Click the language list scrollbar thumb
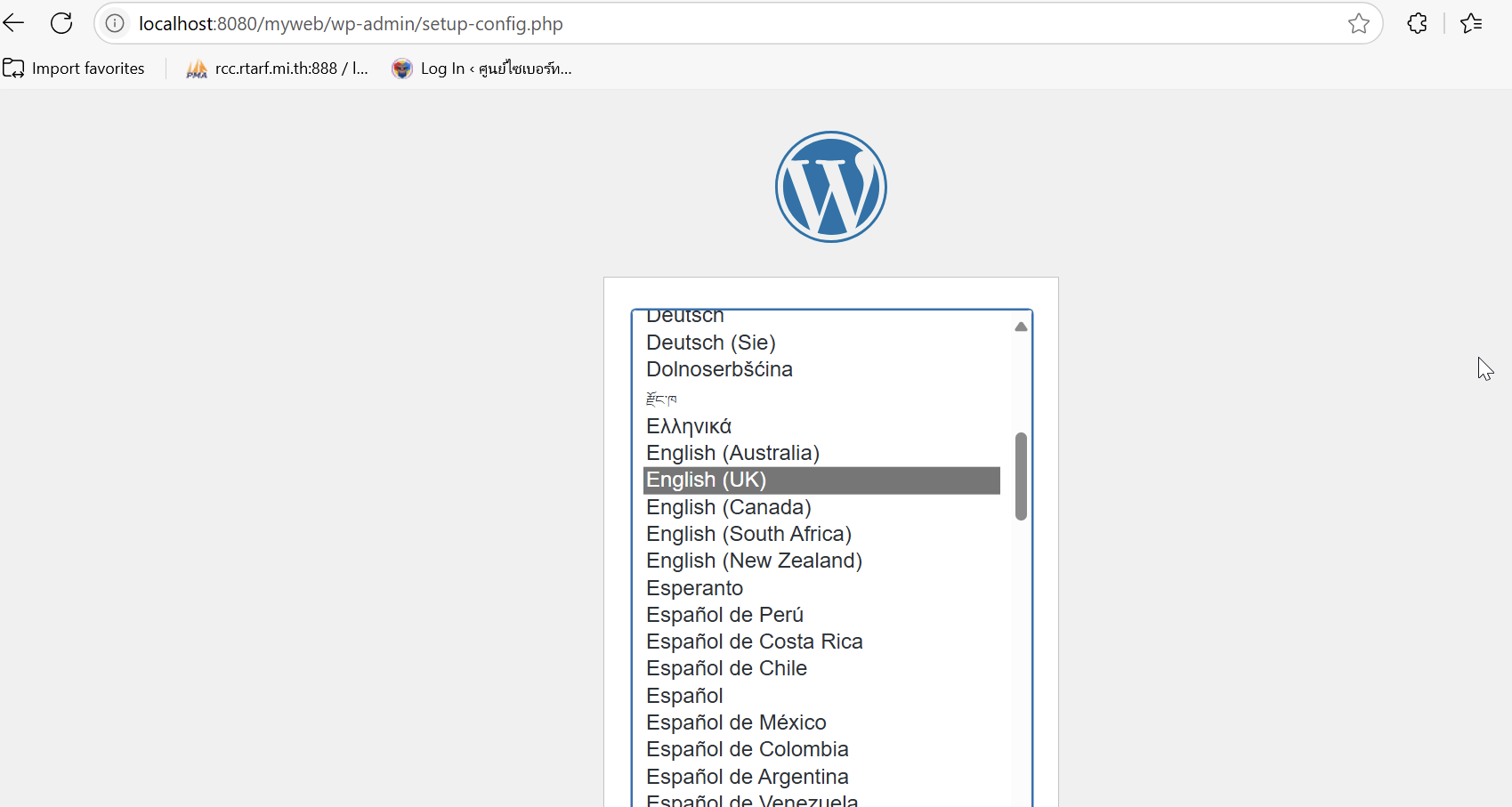Image resolution: width=1512 pixels, height=807 pixels. [x=1021, y=476]
